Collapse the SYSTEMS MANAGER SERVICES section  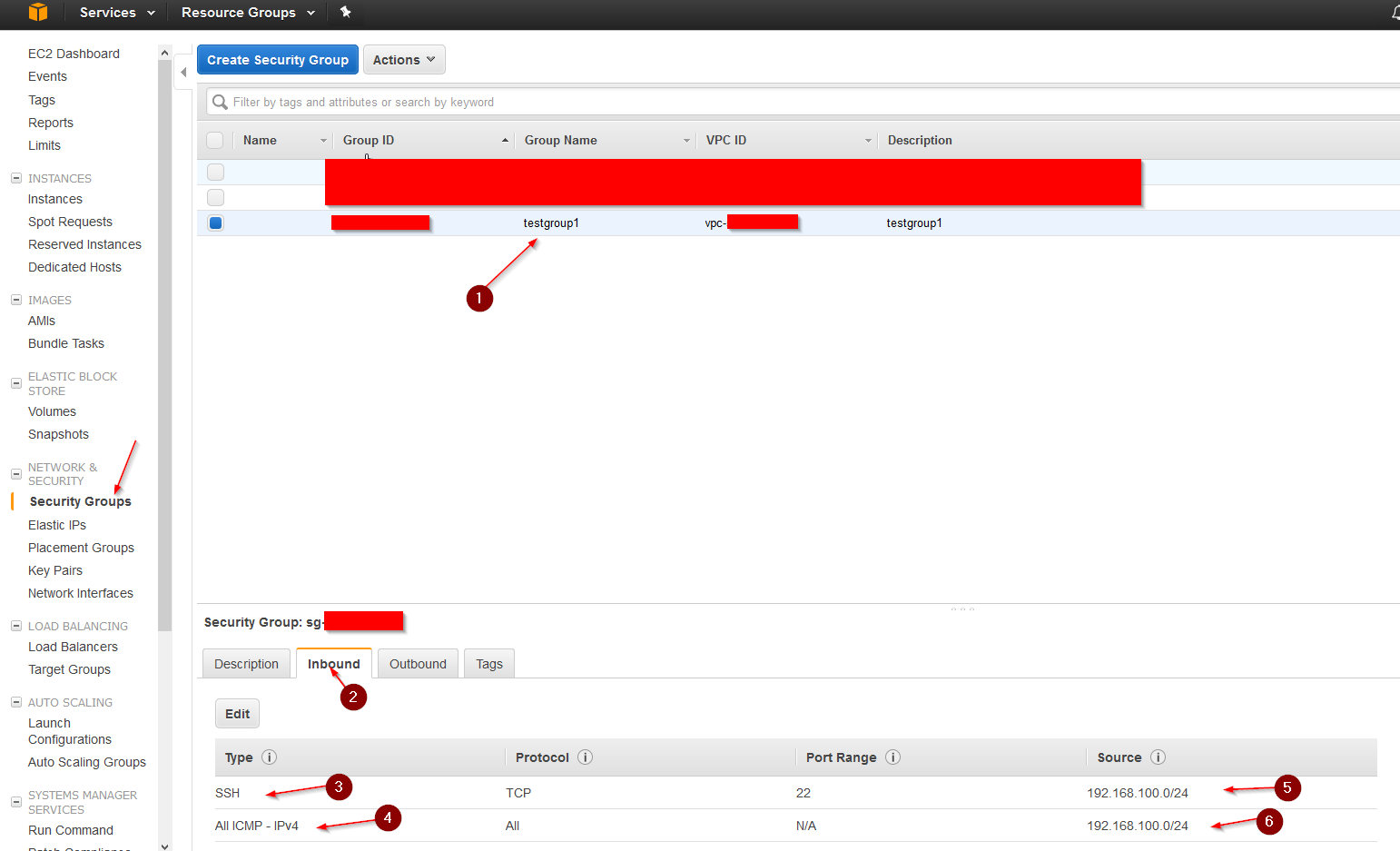[x=16, y=802]
